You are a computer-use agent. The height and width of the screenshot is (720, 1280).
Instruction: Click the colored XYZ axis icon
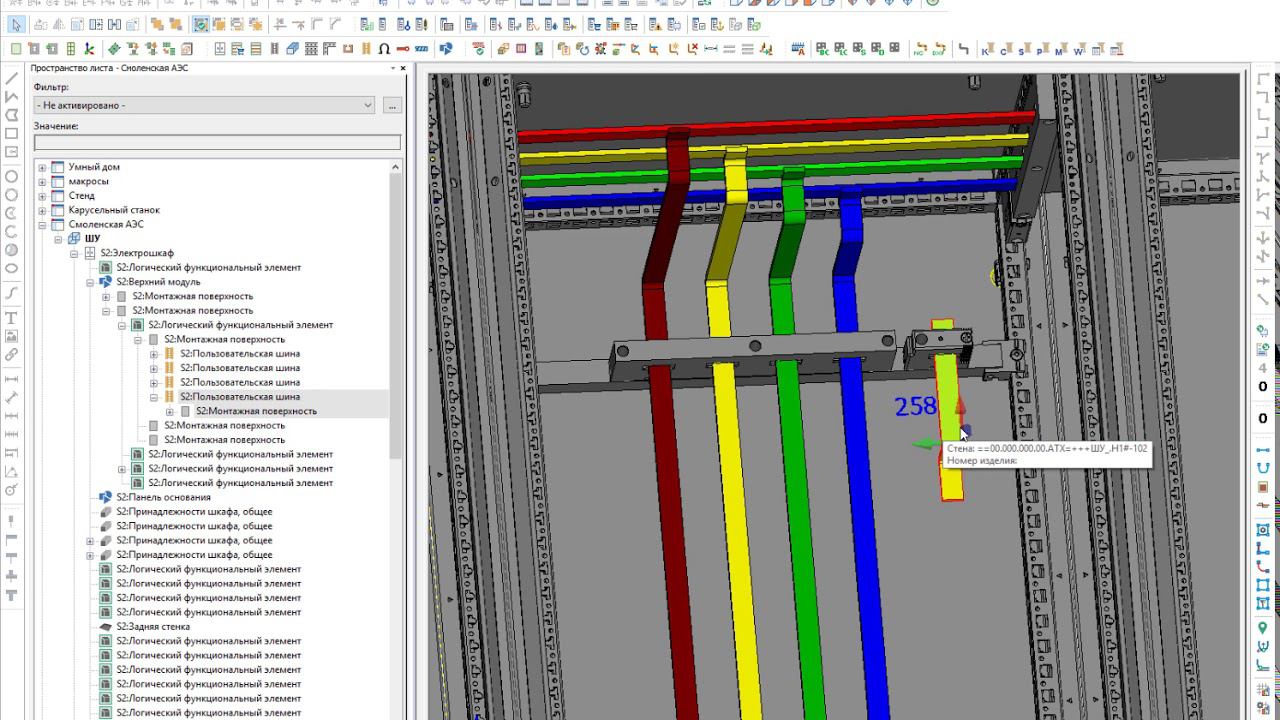click(89, 49)
